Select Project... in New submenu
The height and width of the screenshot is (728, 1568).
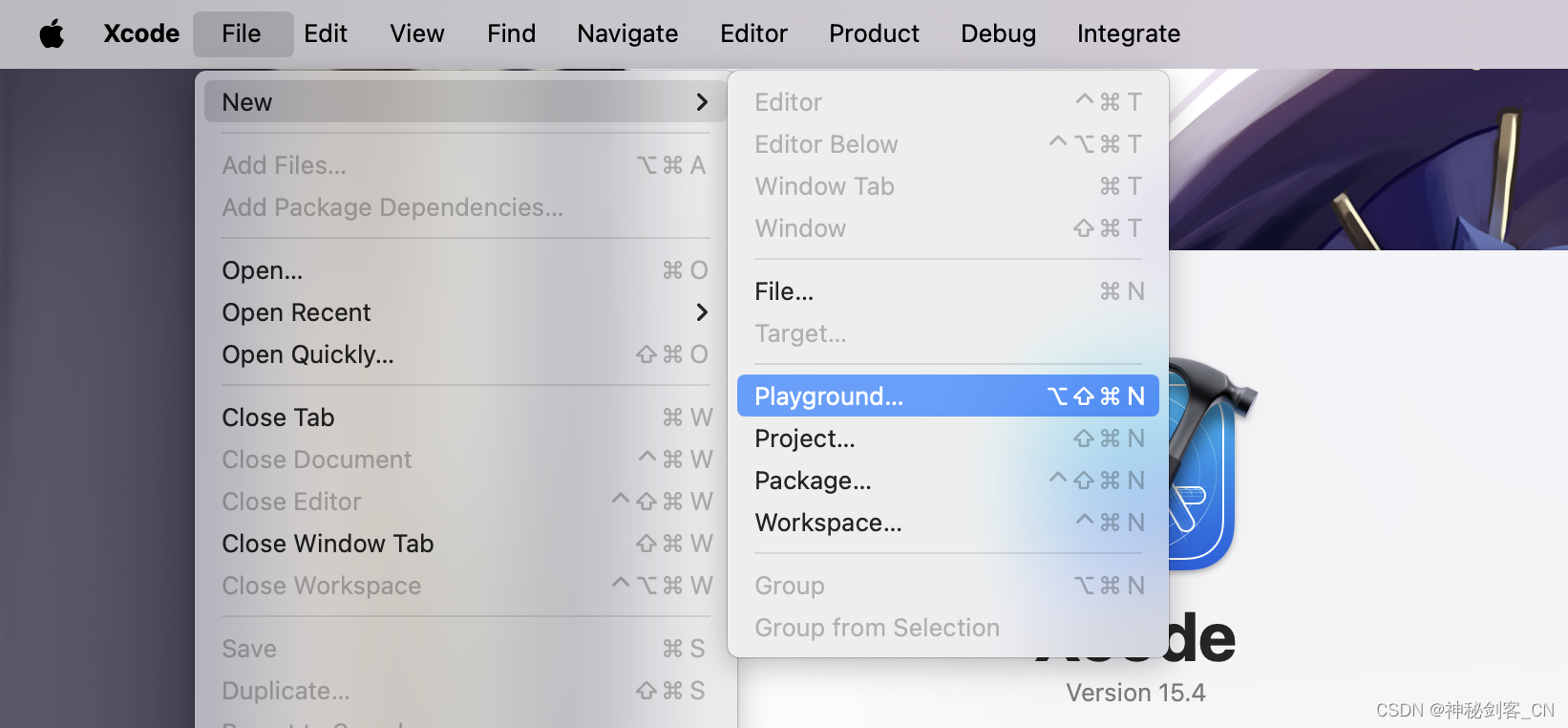tap(948, 439)
